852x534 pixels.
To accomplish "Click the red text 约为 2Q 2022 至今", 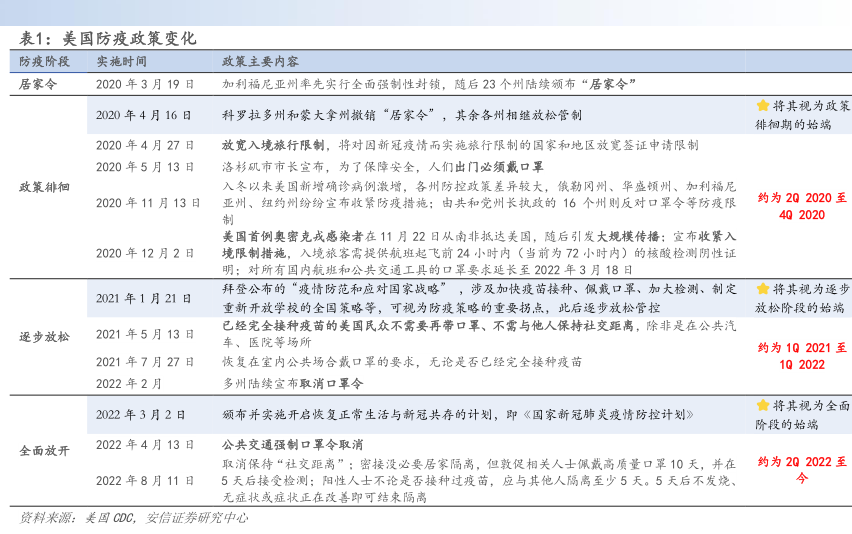I will click(802, 470).
